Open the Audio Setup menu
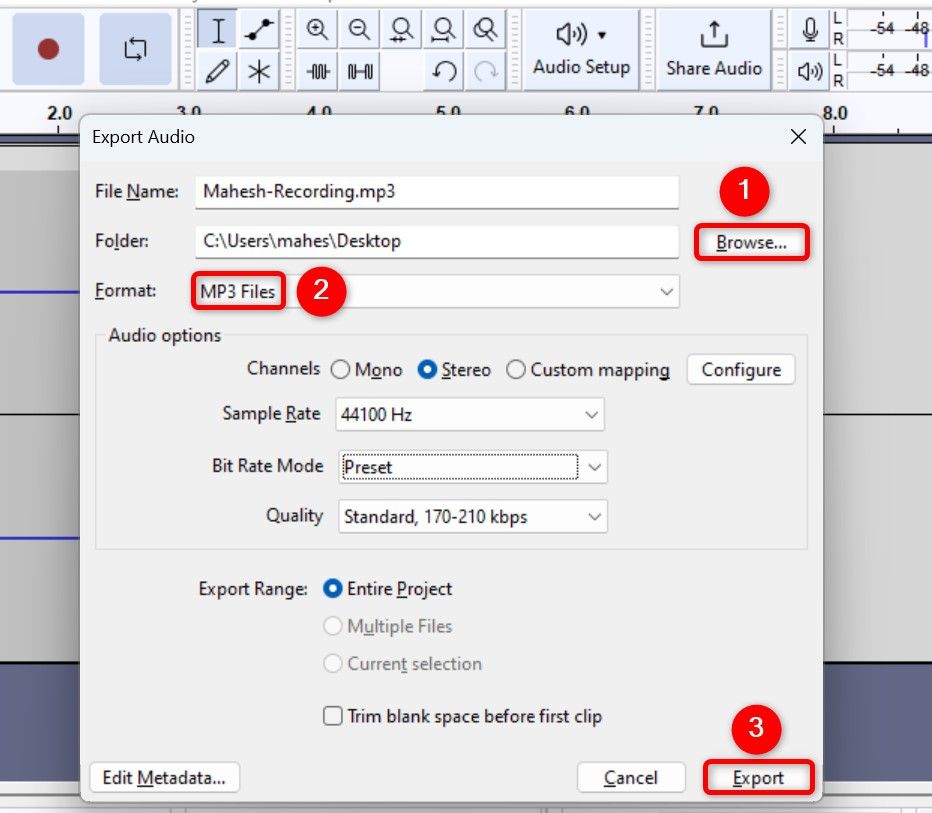 point(581,48)
